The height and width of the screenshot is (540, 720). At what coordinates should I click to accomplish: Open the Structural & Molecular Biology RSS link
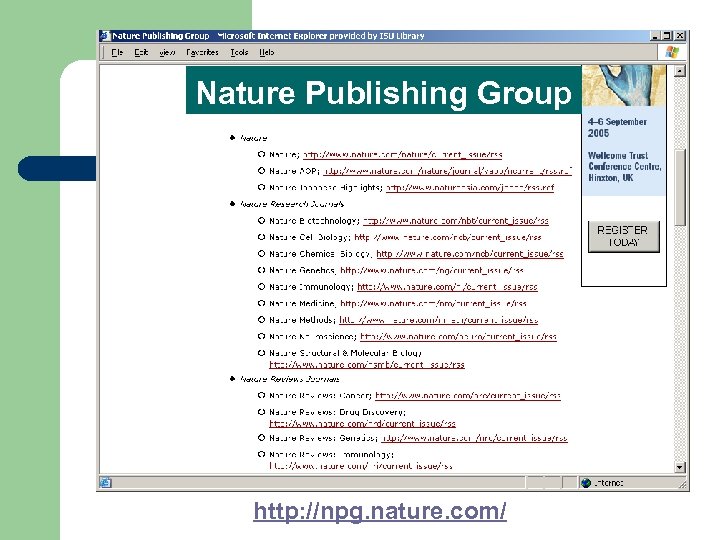(x=367, y=365)
